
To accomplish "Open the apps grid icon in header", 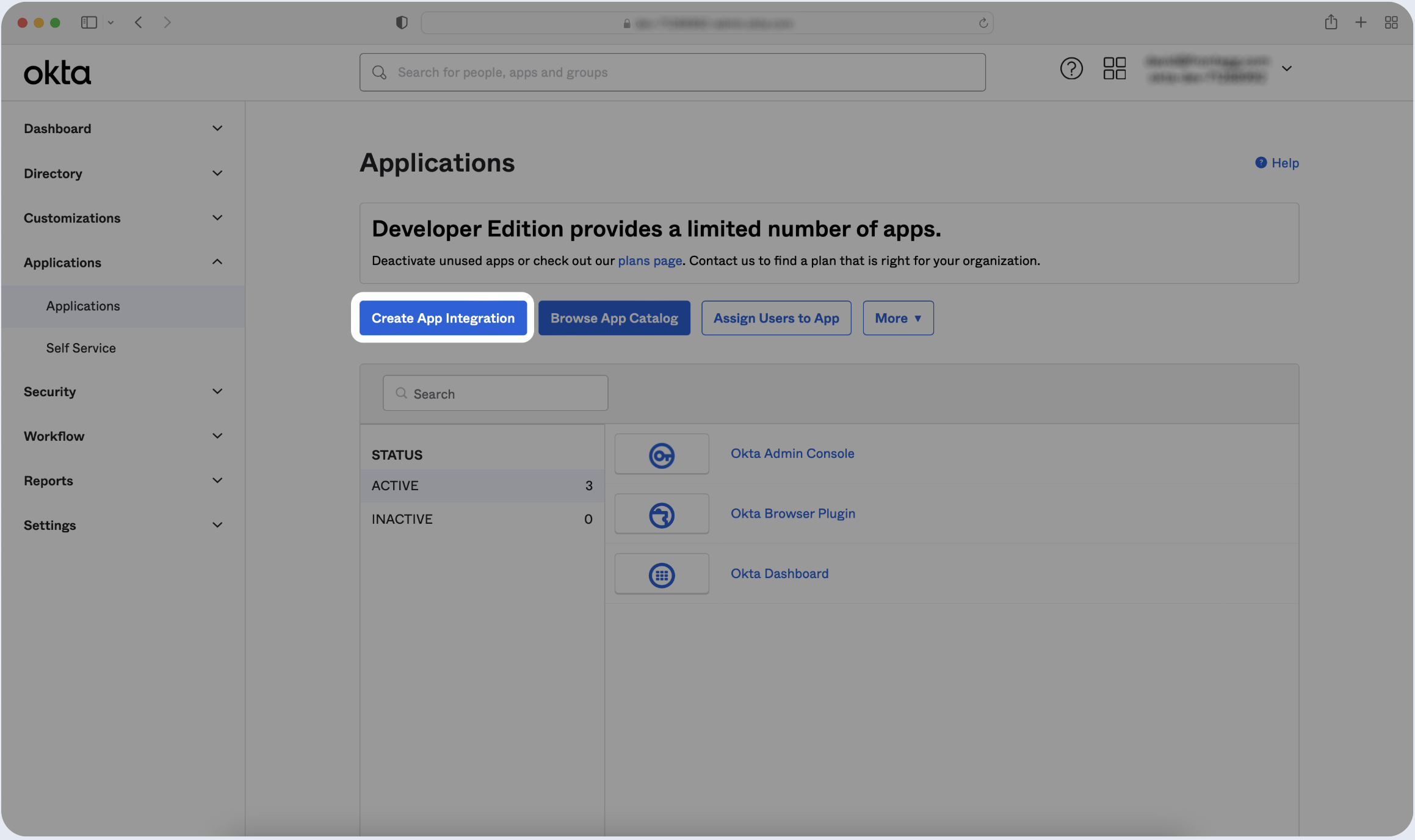I will pyautogui.click(x=1114, y=68).
